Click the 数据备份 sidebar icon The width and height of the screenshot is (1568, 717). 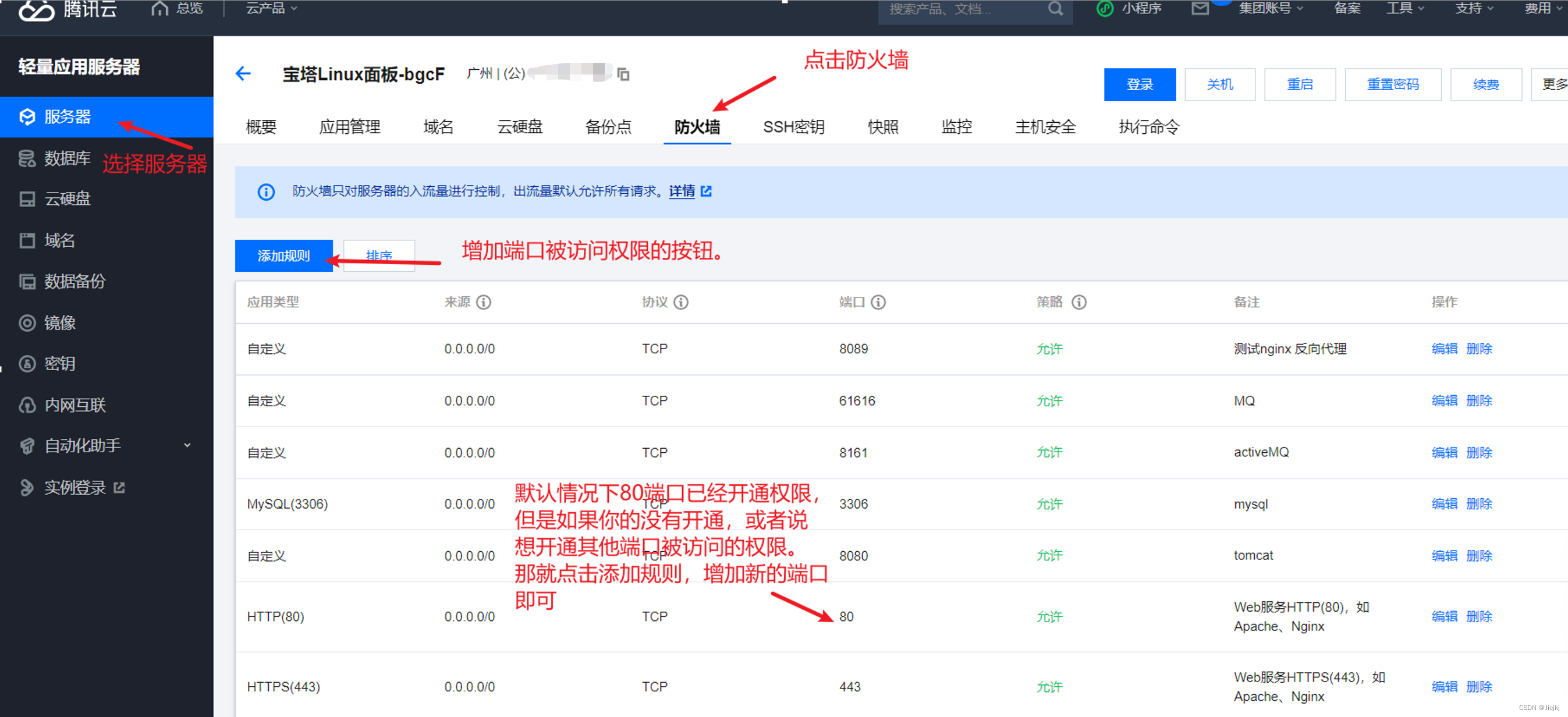(x=27, y=281)
